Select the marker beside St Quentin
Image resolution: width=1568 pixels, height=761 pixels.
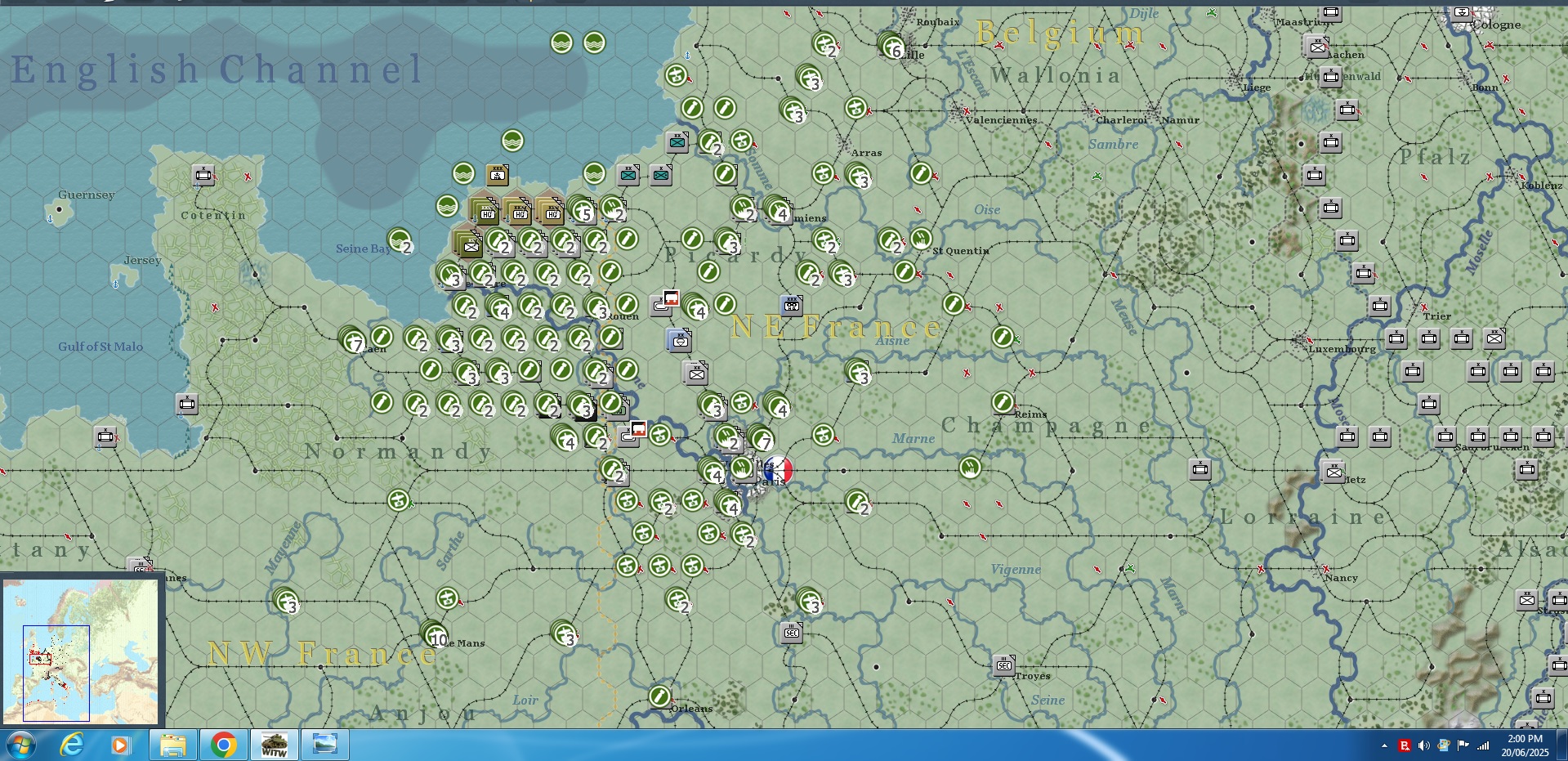(921, 239)
